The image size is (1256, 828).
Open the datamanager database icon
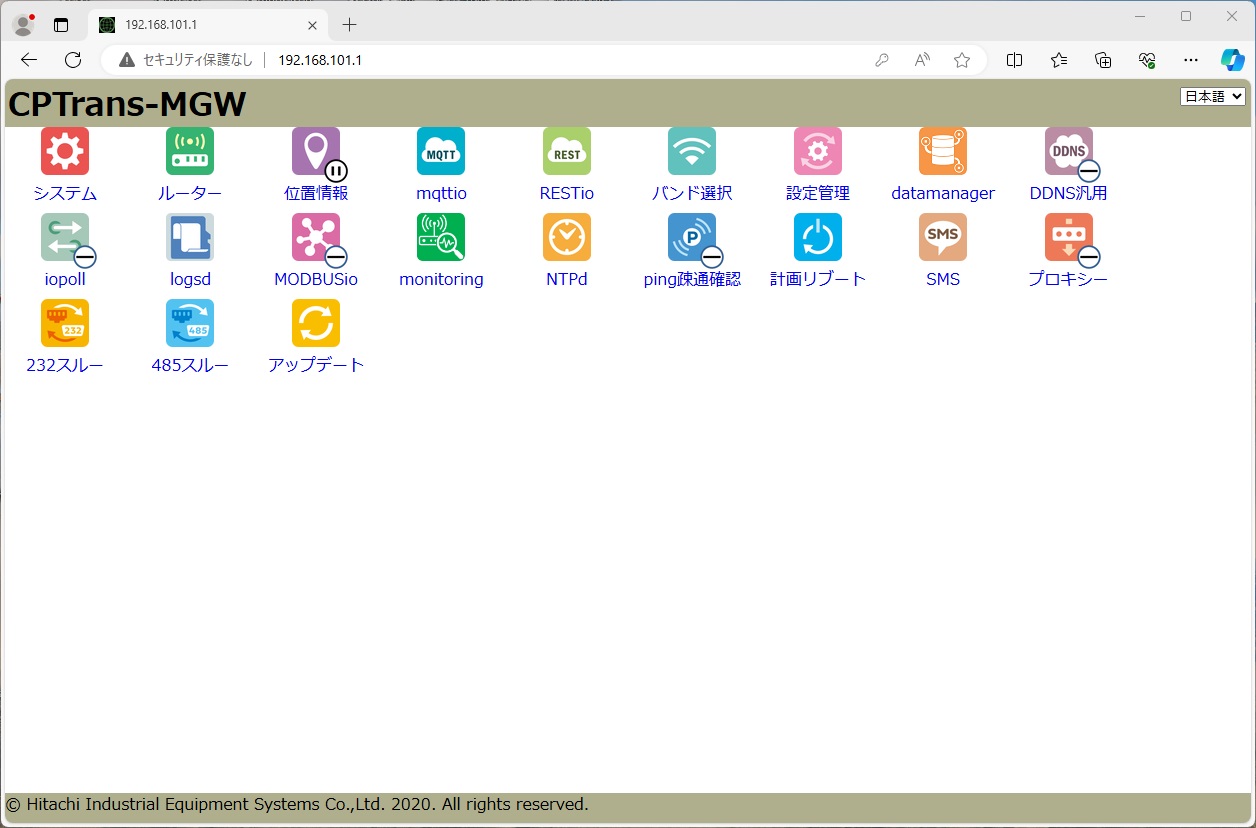coord(943,151)
